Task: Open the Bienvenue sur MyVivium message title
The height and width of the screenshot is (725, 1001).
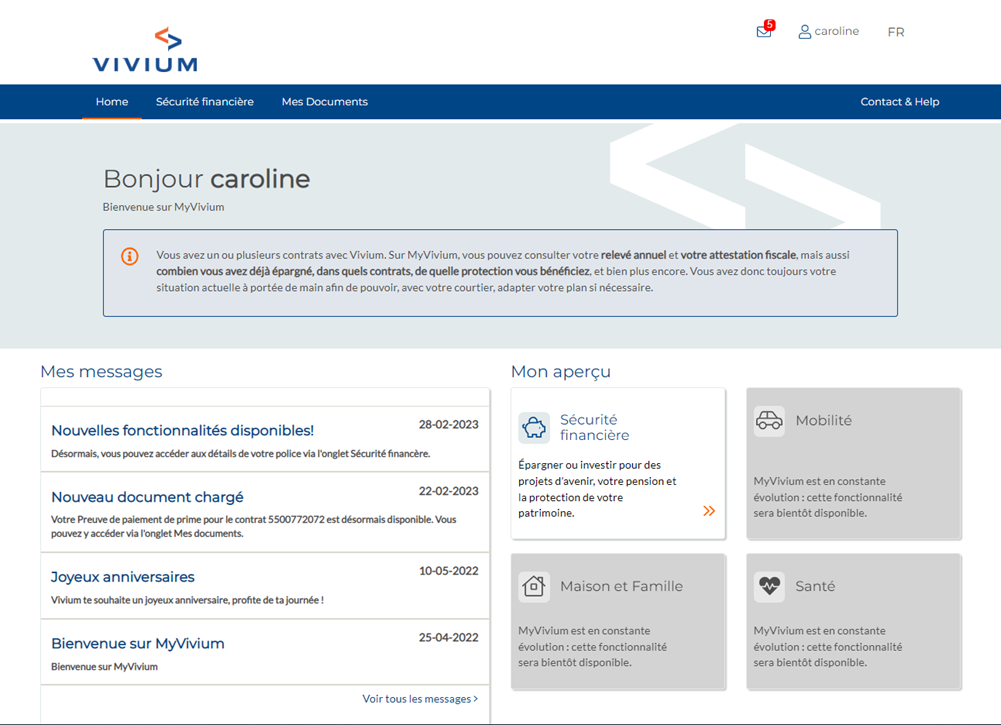Action: pos(138,643)
